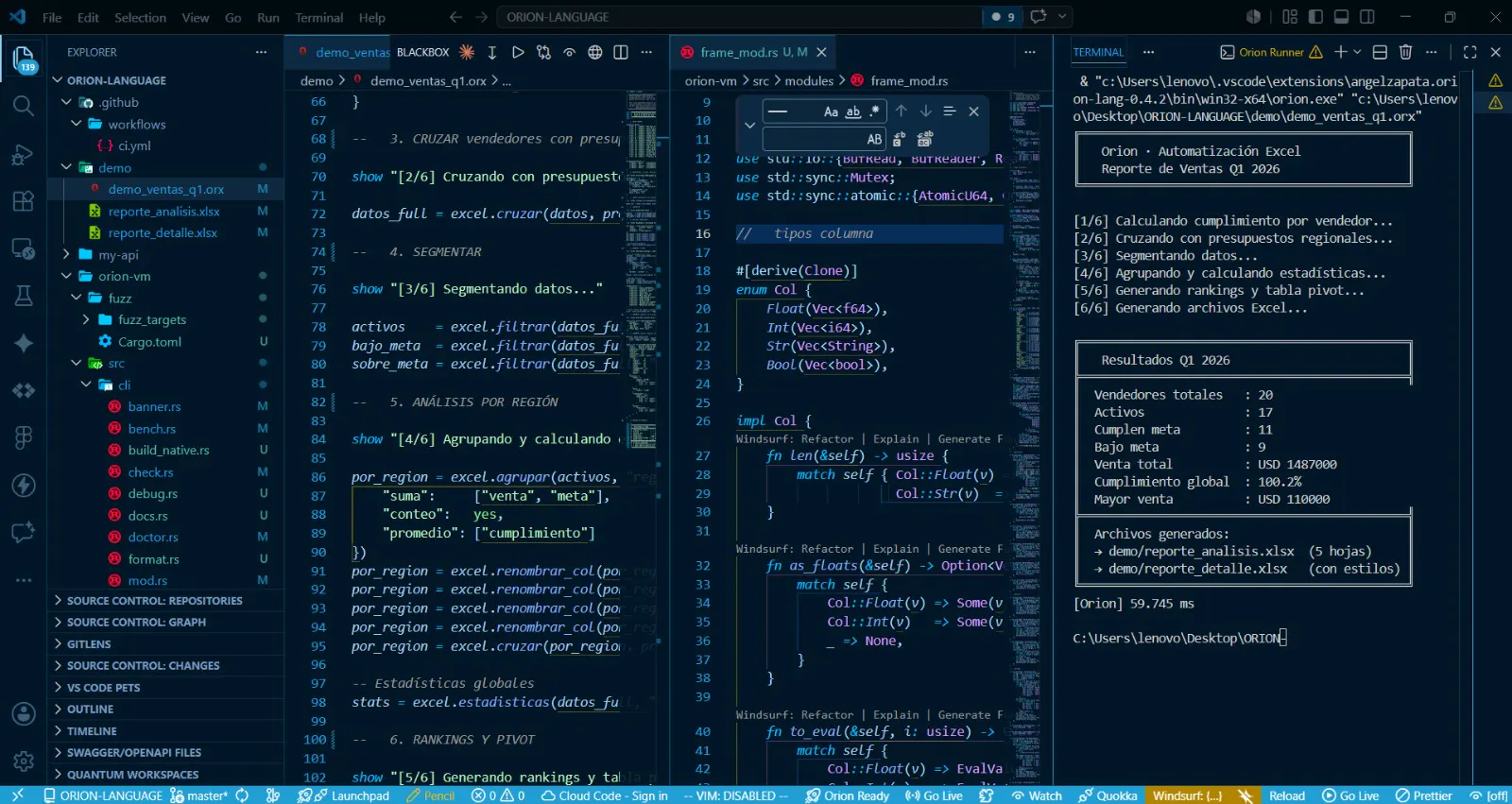The height and width of the screenshot is (804, 1512).
Task: Open the Help menu
Action: (x=371, y=17)
